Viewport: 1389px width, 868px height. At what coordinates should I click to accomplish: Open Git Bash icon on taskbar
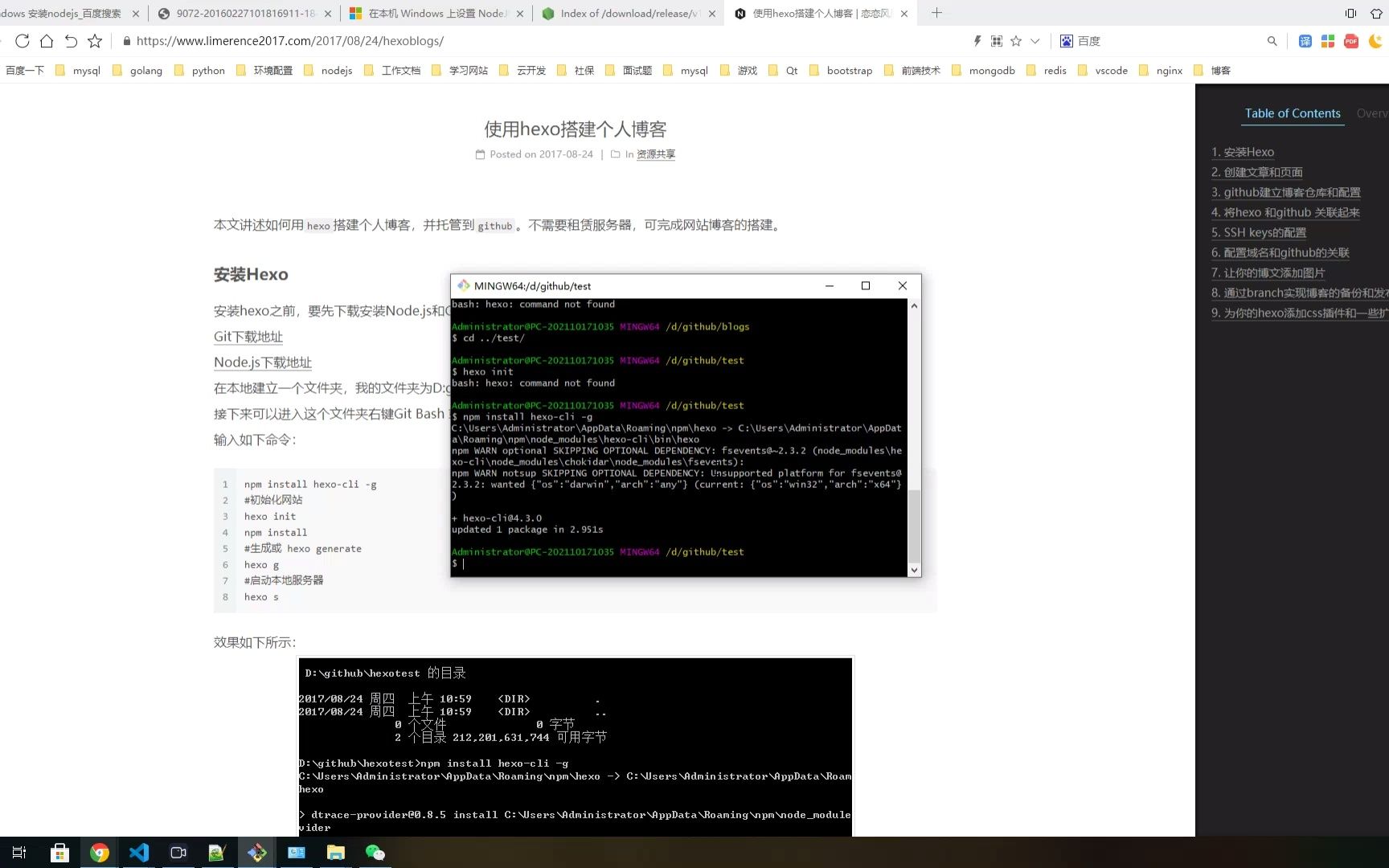(x=257, y=853)
